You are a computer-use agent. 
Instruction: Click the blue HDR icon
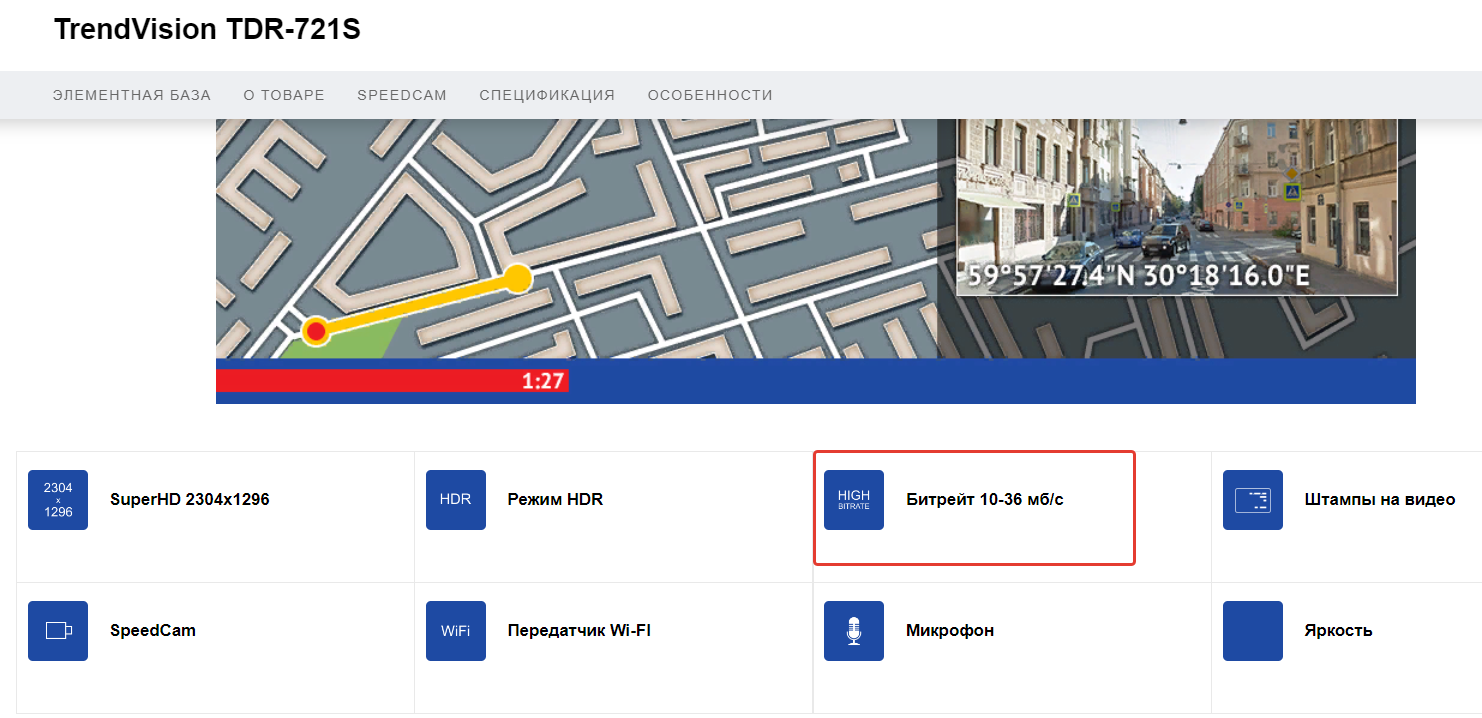tap(456, 500)
